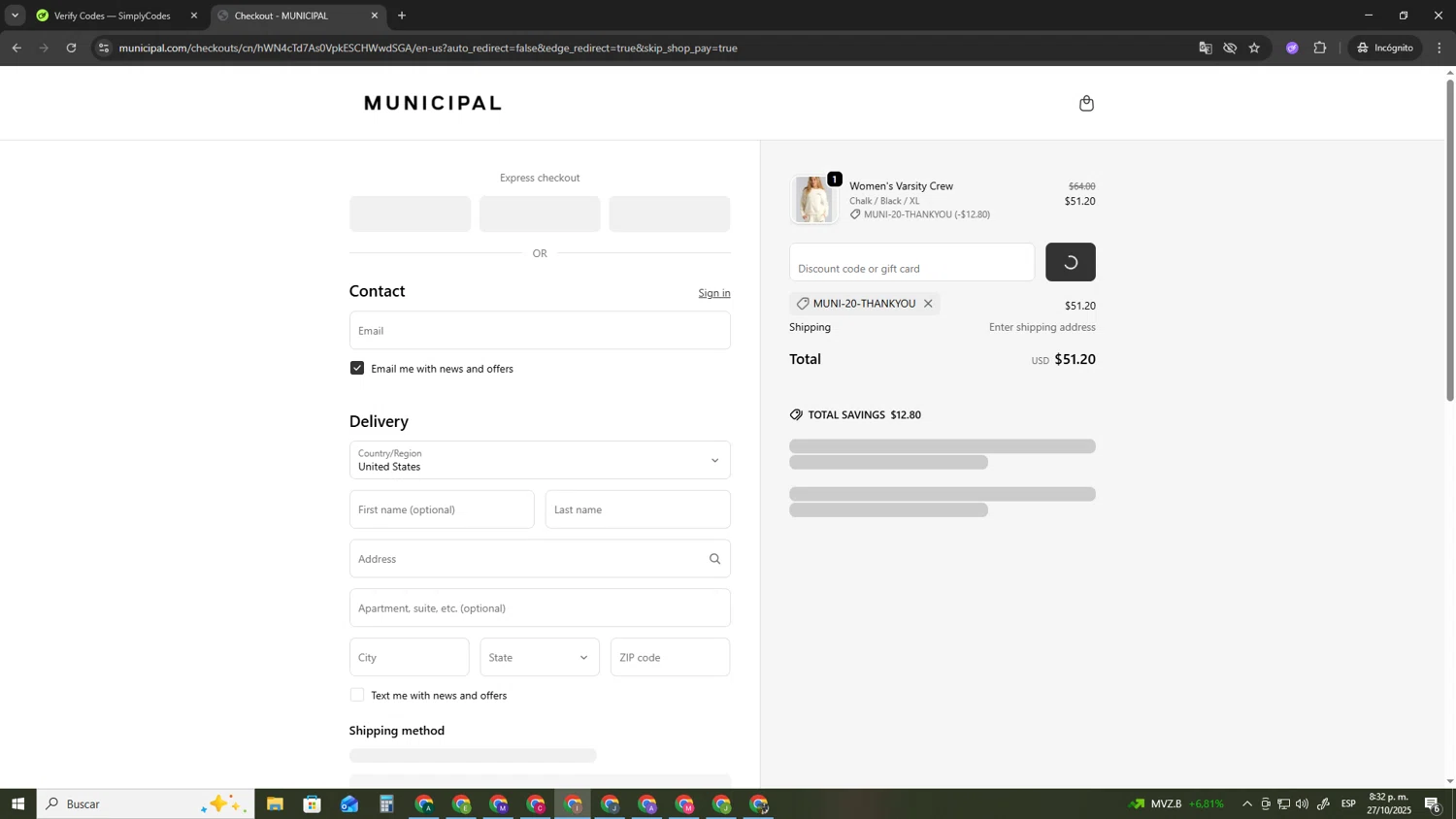Close the Checkout - MUNICIPAL tab
1456x819 pixels.
pyautogui.click(x=375, y=16)
